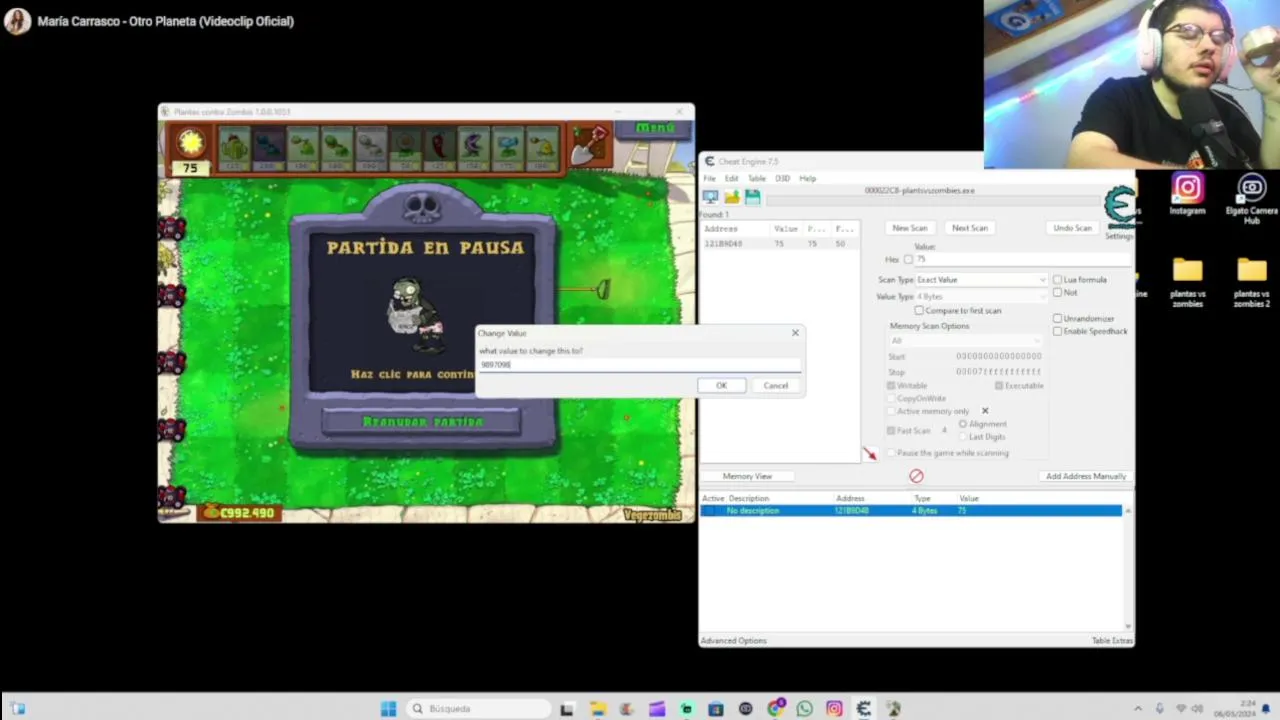
Task: Switch to Cheat Engine taskbar icon
Action: coord(864,709)
